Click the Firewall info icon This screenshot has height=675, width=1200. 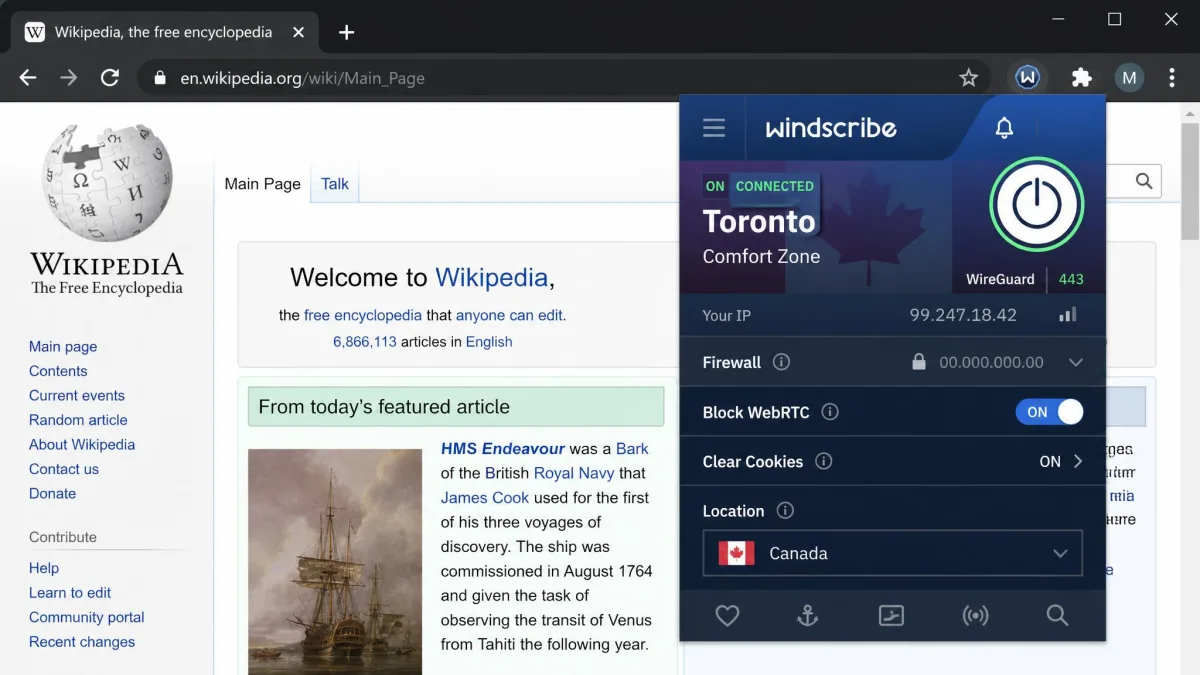[782, 362]
